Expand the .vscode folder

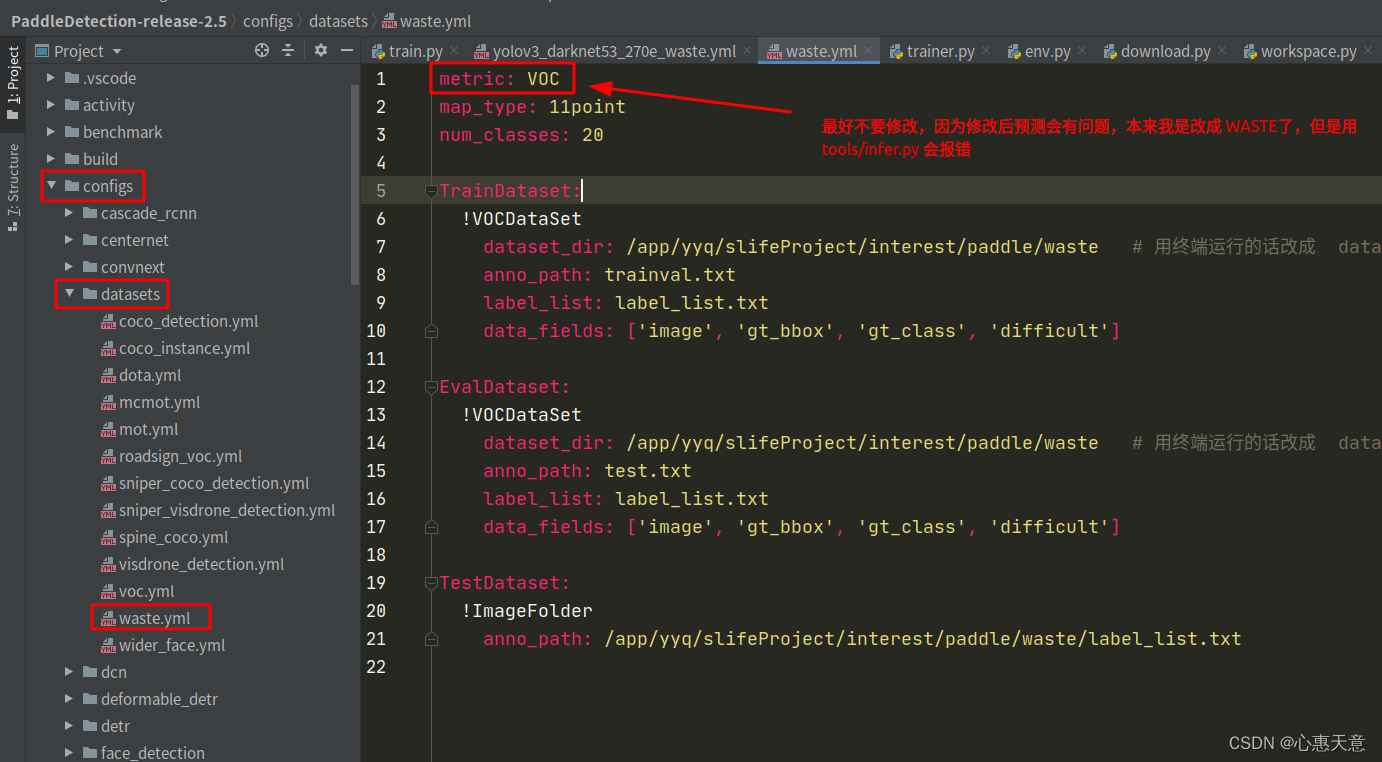[50, 77]
